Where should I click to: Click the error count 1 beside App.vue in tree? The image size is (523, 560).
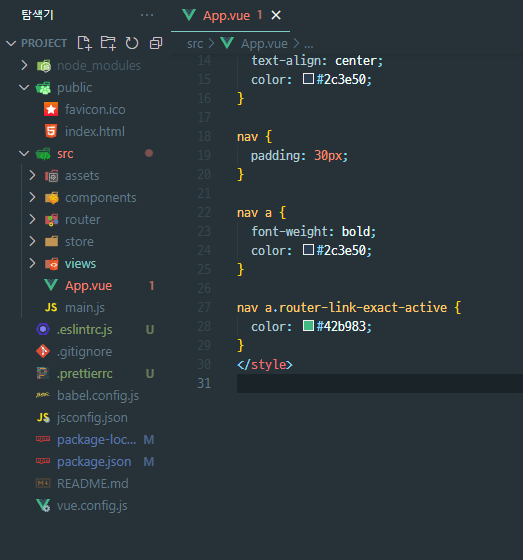[x=151, y=285]
